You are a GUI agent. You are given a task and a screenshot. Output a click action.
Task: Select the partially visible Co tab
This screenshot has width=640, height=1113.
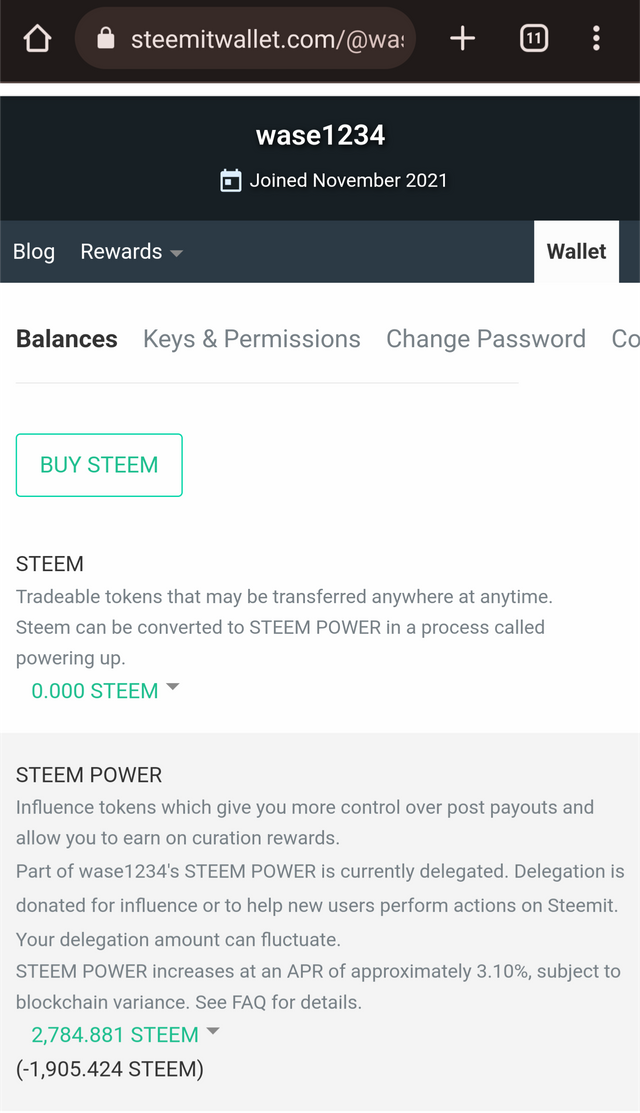pos(625,339)
